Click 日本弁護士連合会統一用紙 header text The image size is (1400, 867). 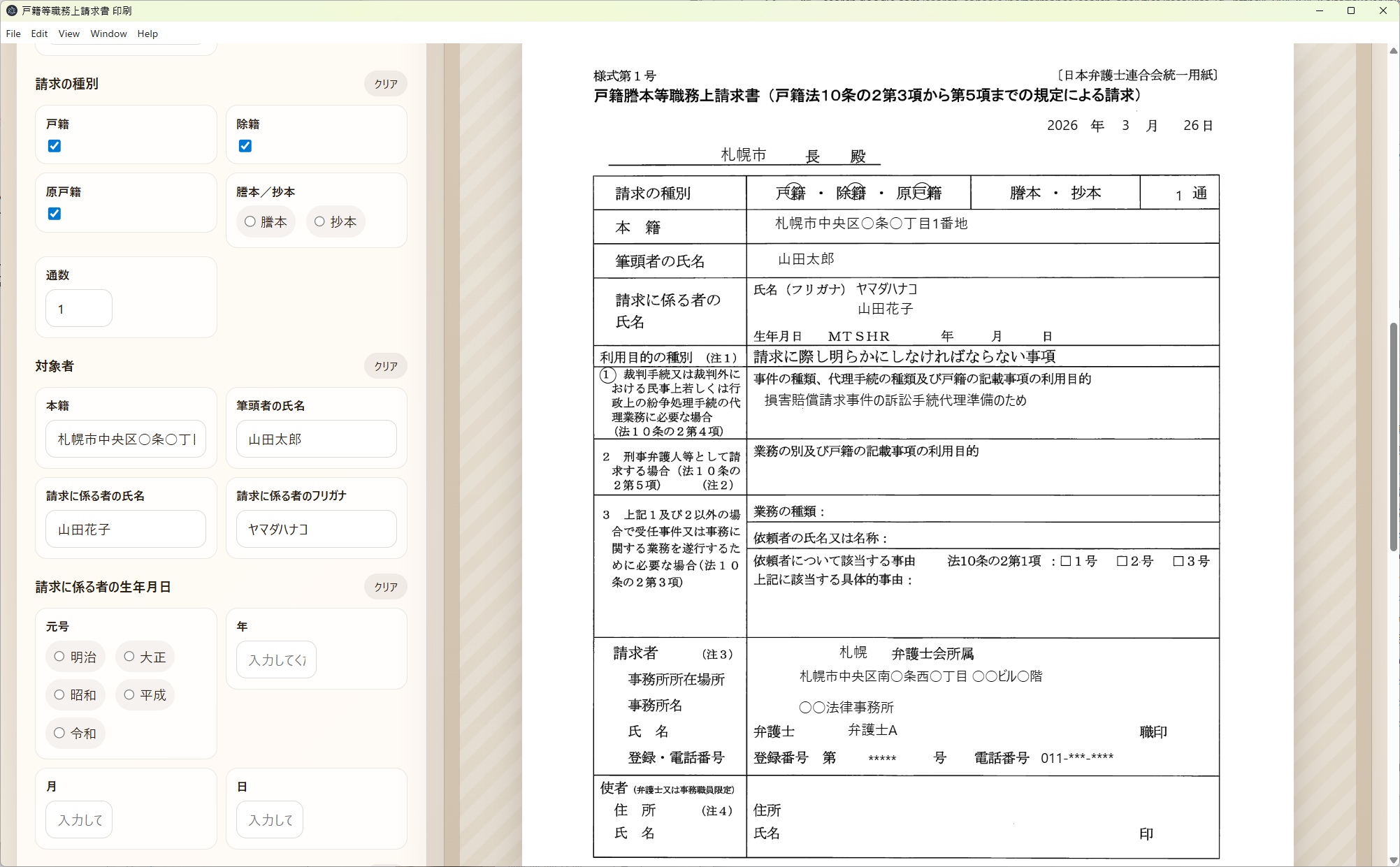point(1138,75)
